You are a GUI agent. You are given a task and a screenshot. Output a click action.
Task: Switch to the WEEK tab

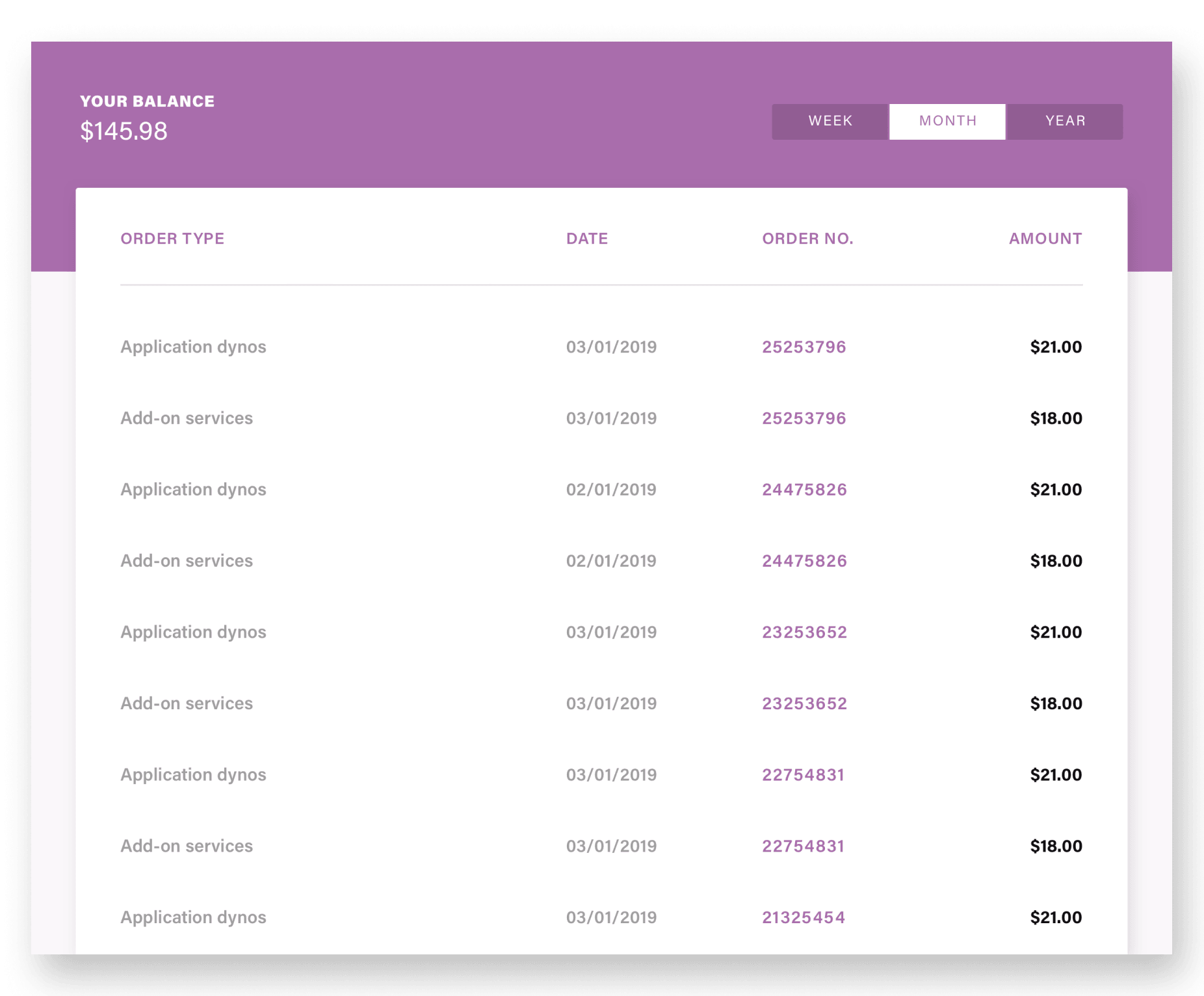coord(830,121)
